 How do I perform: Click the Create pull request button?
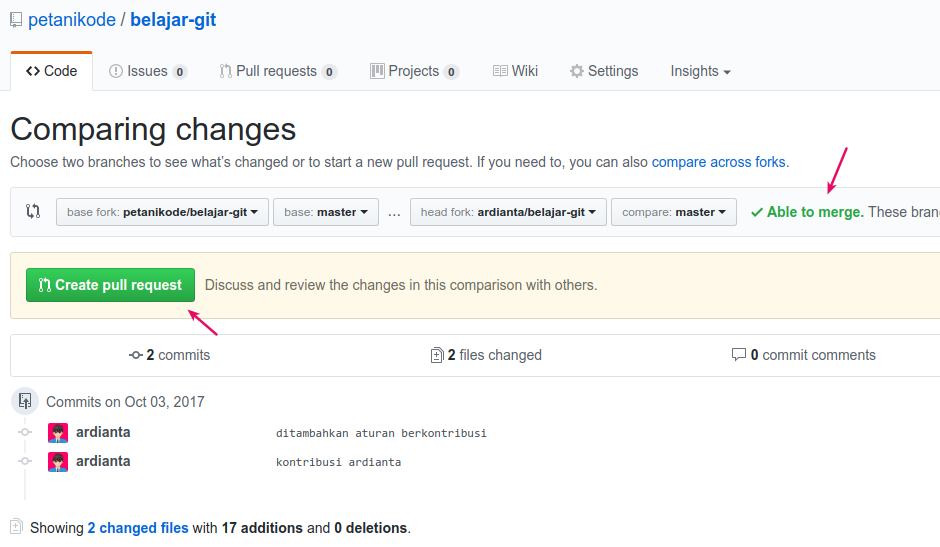[x=110, y=285]
